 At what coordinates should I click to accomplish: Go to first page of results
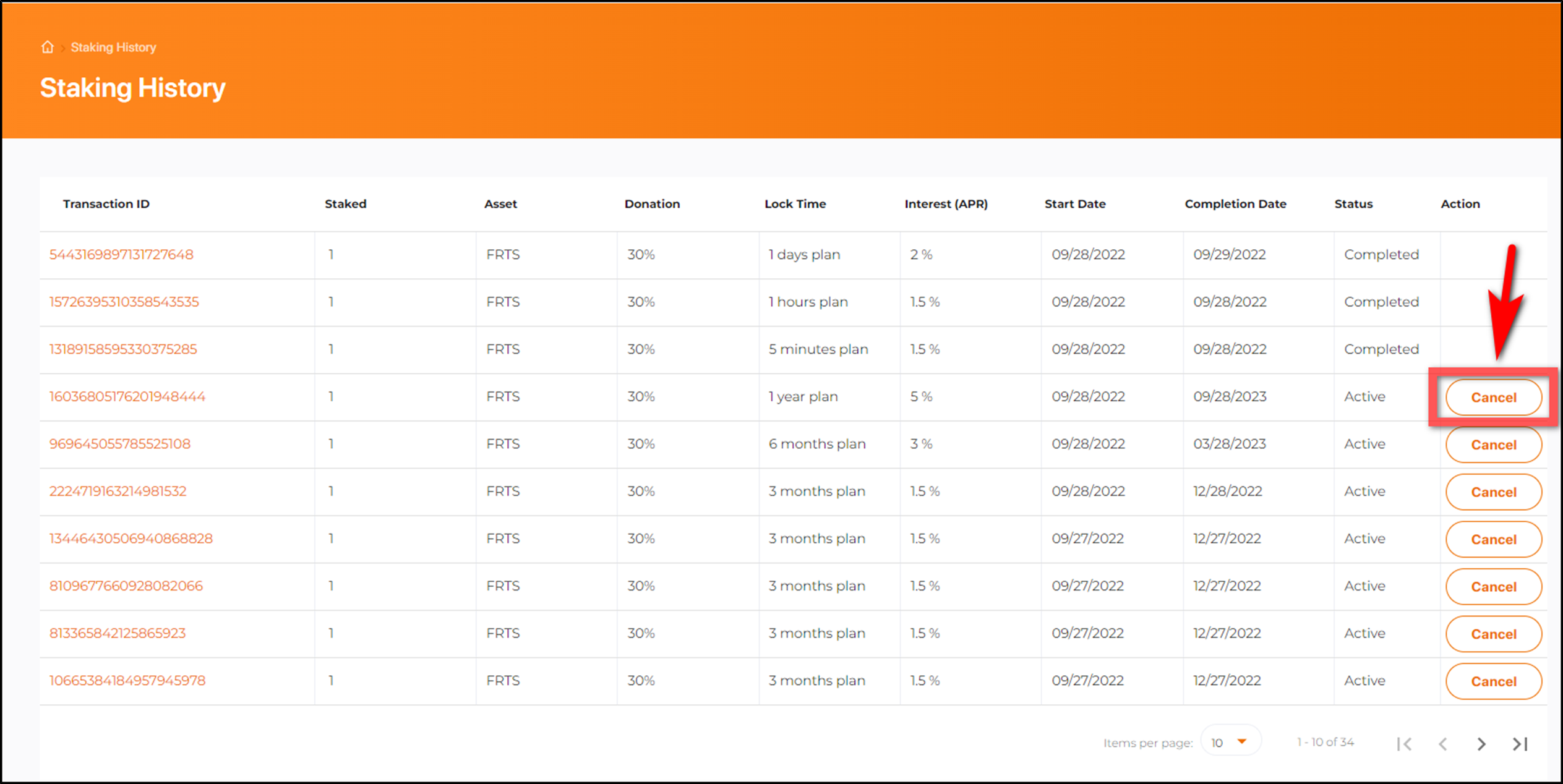[x=1404, y=743]
